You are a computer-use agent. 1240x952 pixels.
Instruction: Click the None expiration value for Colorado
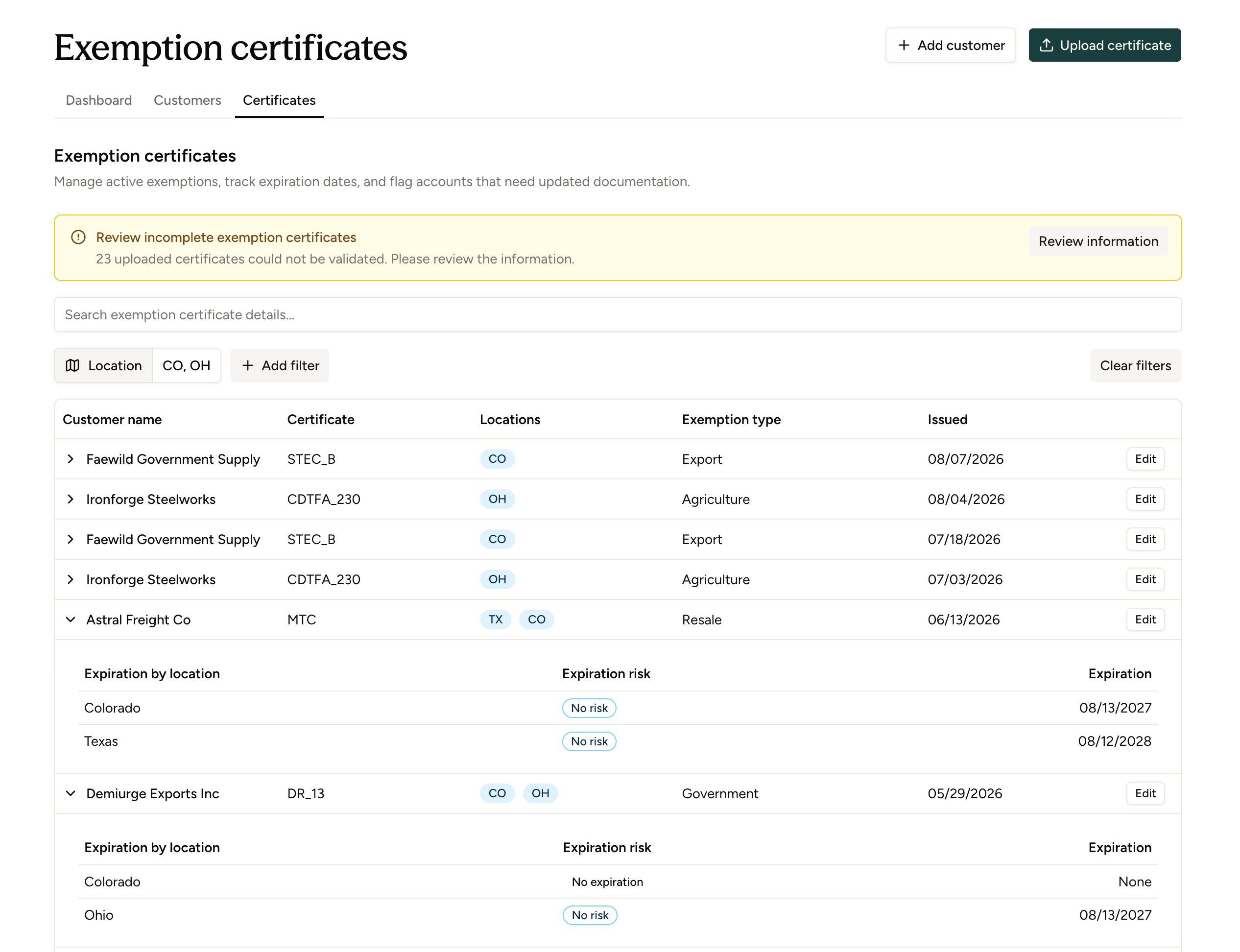[1135, 882]
